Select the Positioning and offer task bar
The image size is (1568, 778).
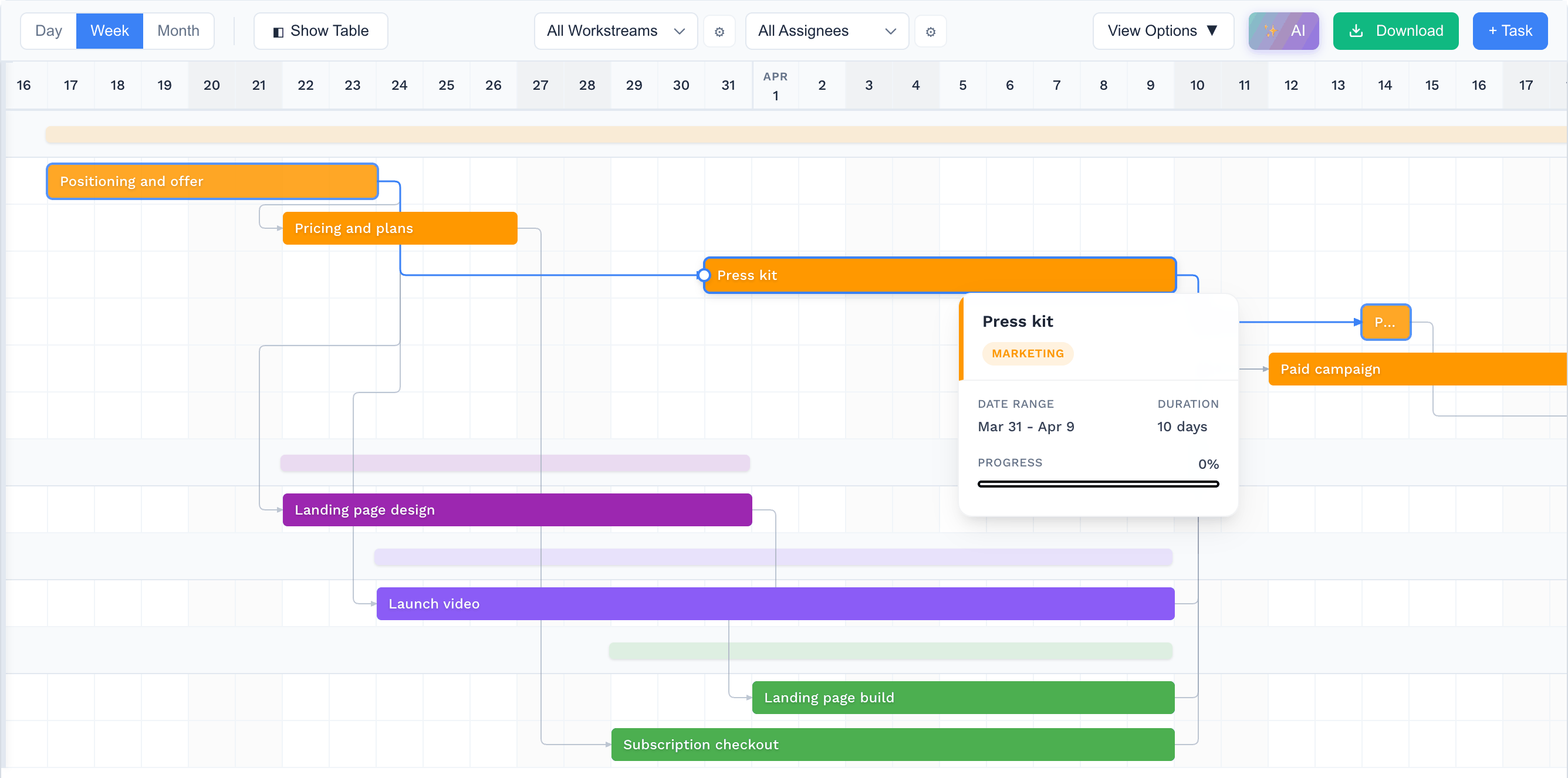pyautogui.click(x=212, y=181)
